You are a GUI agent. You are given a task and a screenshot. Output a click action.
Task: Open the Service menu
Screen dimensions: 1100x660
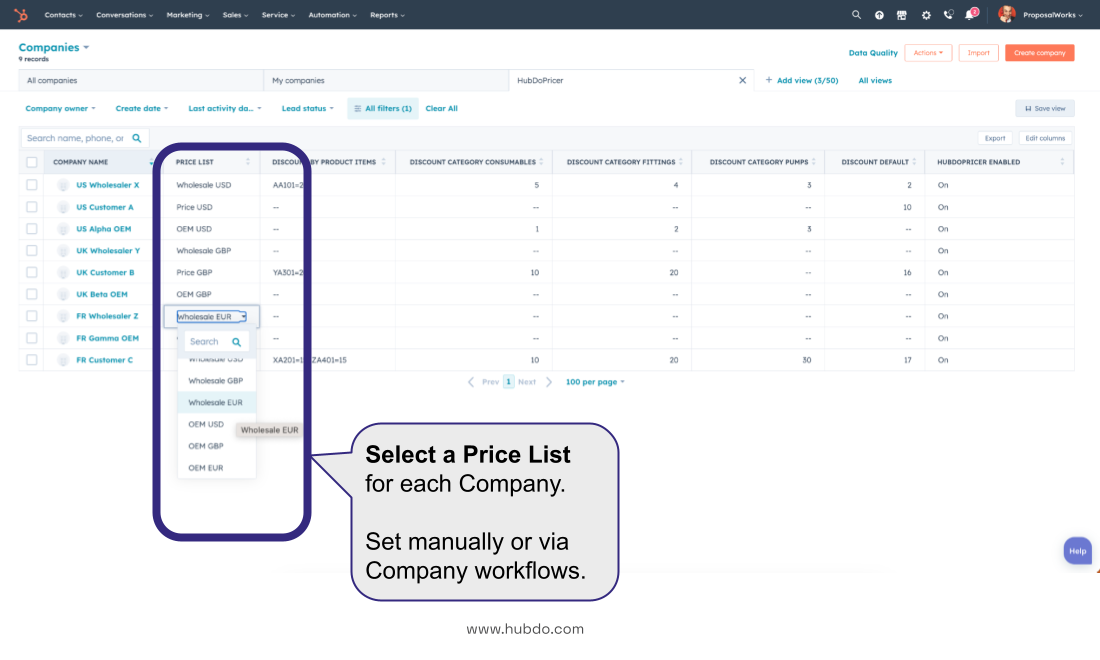278,15
